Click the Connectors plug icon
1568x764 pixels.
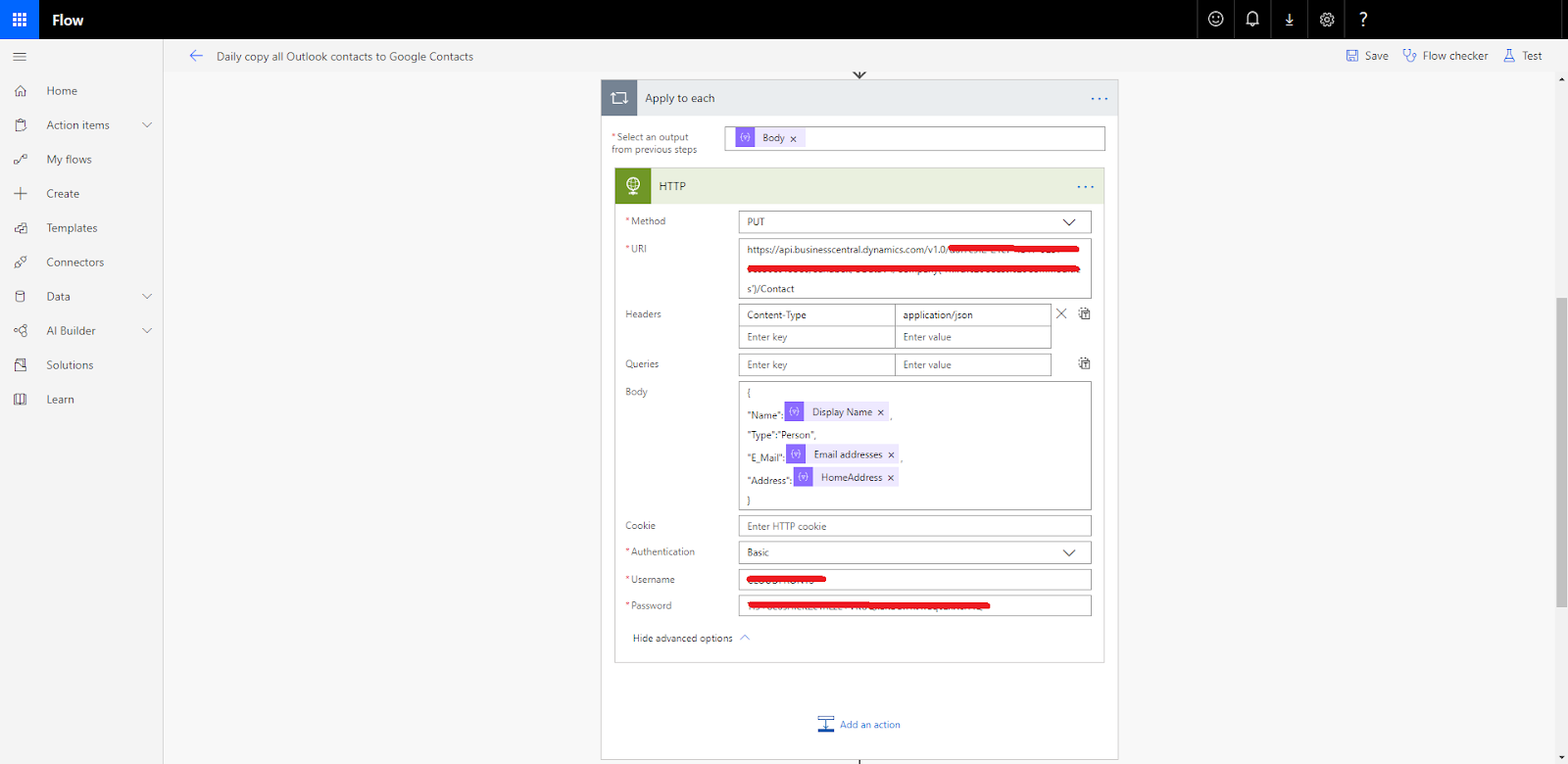click(x=21, y=263)
